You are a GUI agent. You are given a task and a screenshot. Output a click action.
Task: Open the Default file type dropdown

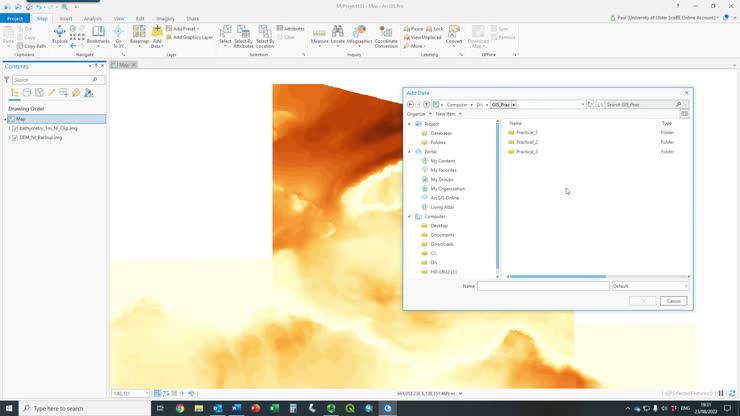pos(649,286)
